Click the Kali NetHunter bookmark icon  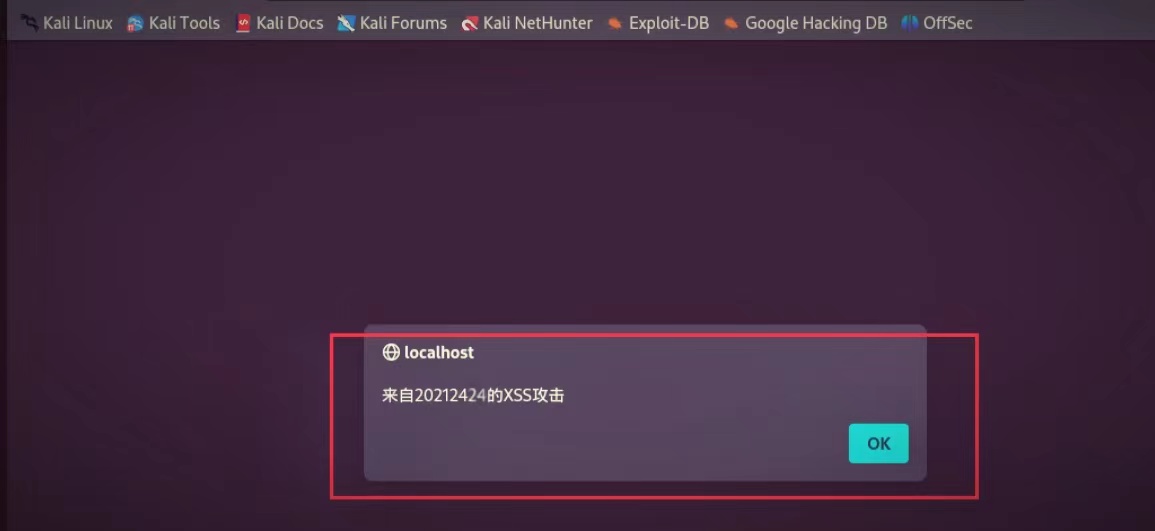point(470,24)
